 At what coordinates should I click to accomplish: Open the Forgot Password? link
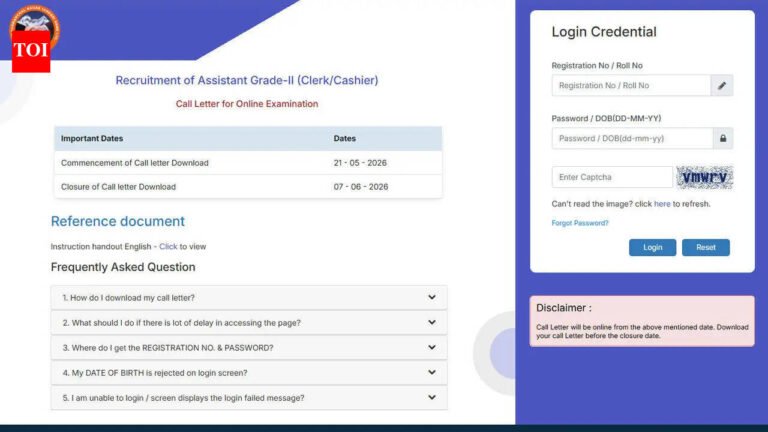coord(580,223)
